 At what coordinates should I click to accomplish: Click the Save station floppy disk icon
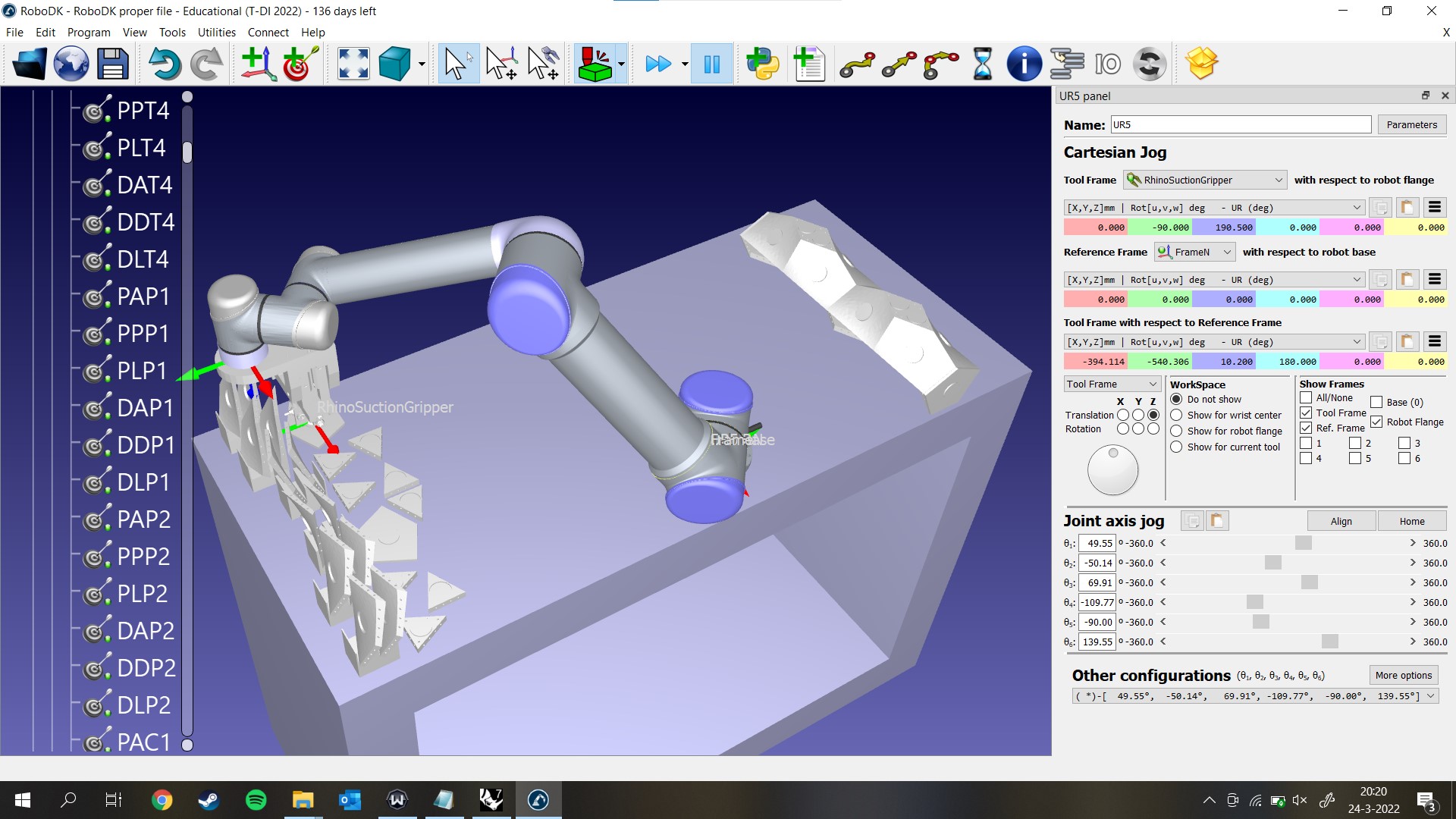[112, 64]
